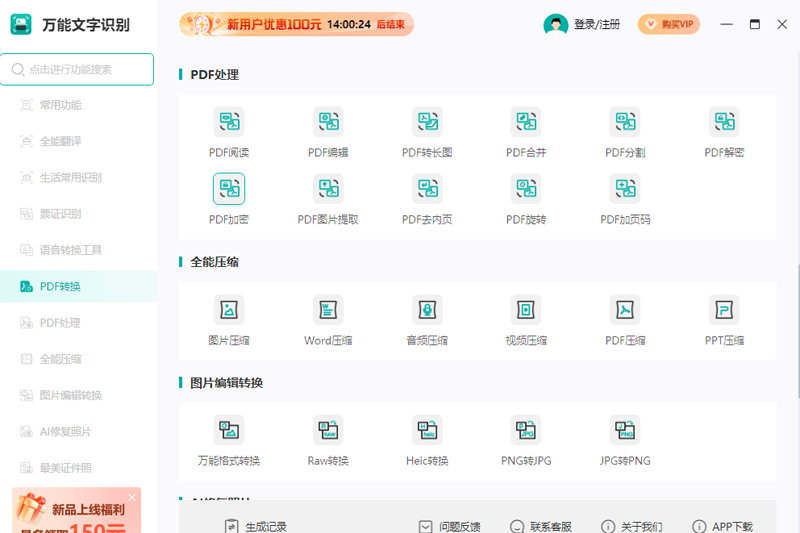Launch the PDF解密 decryption tool

724,121
